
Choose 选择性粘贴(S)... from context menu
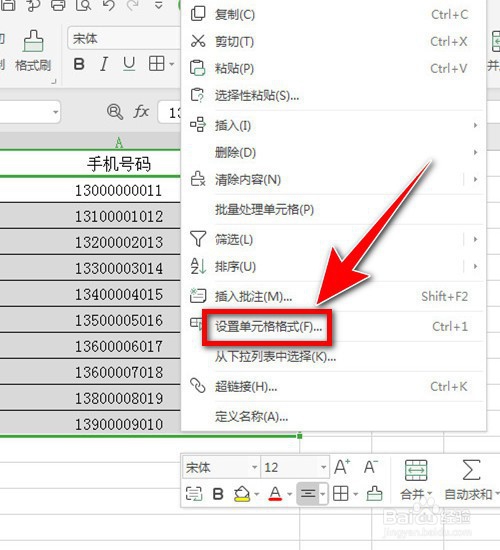[x=333, y=95]
